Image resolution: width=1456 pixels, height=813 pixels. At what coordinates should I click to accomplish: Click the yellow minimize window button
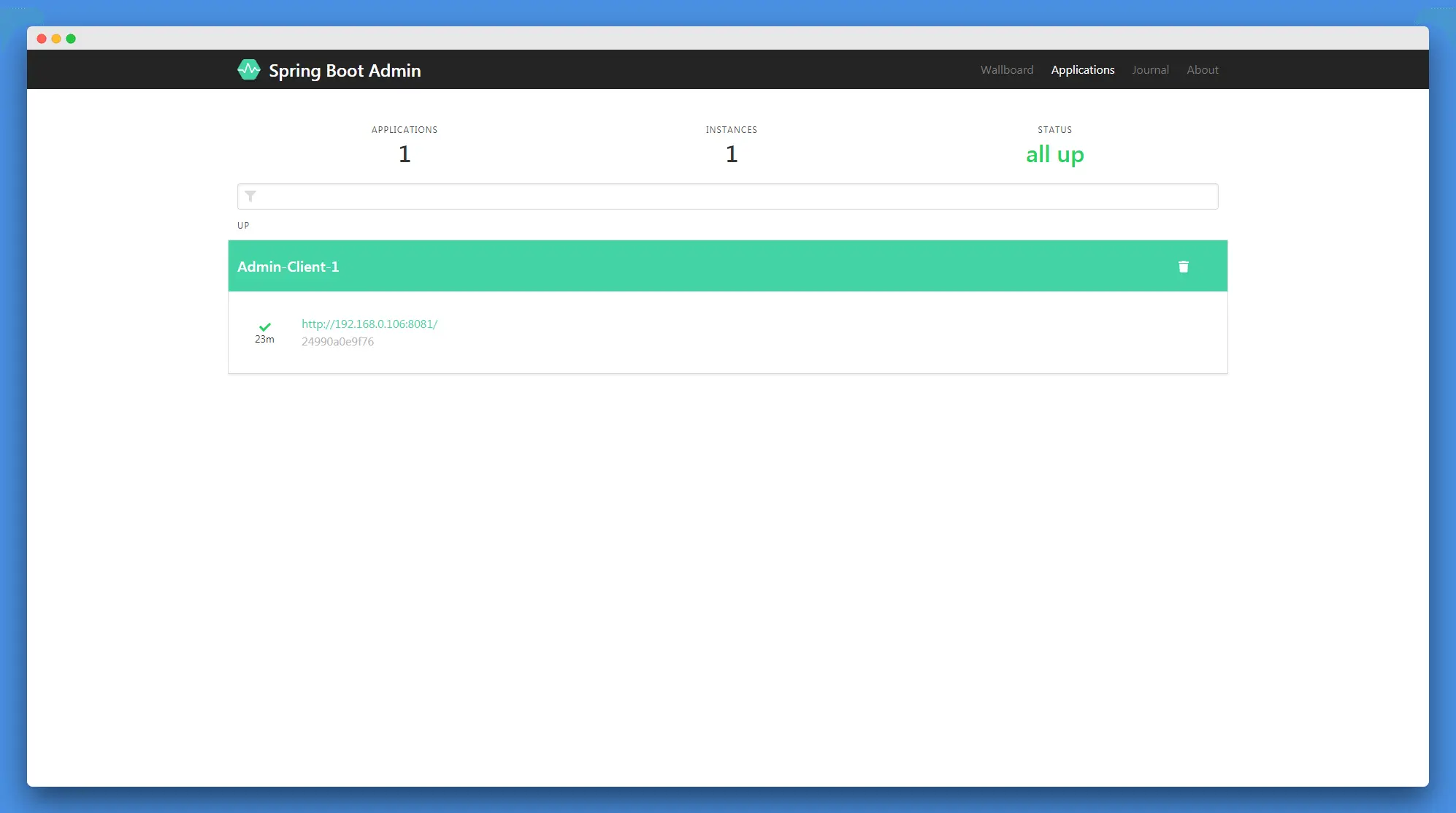coord(56,39)
